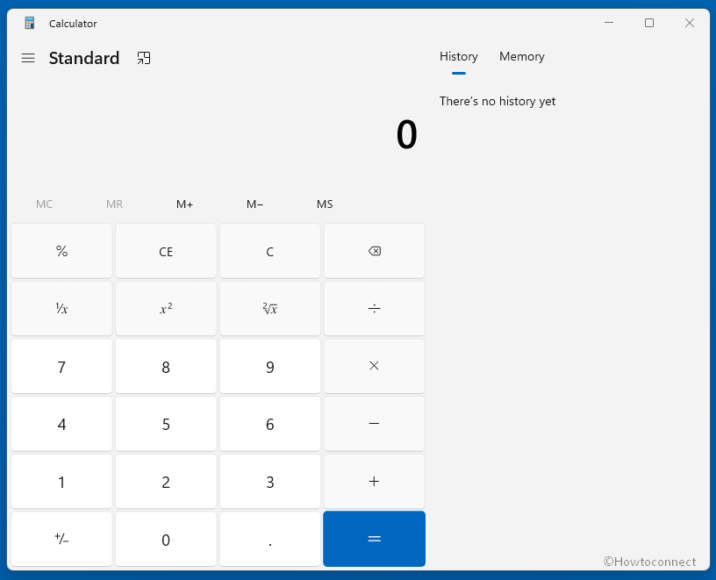Open the hamburger navigation menu
Viewport: 716px width, 580px height.
point(28,58)
